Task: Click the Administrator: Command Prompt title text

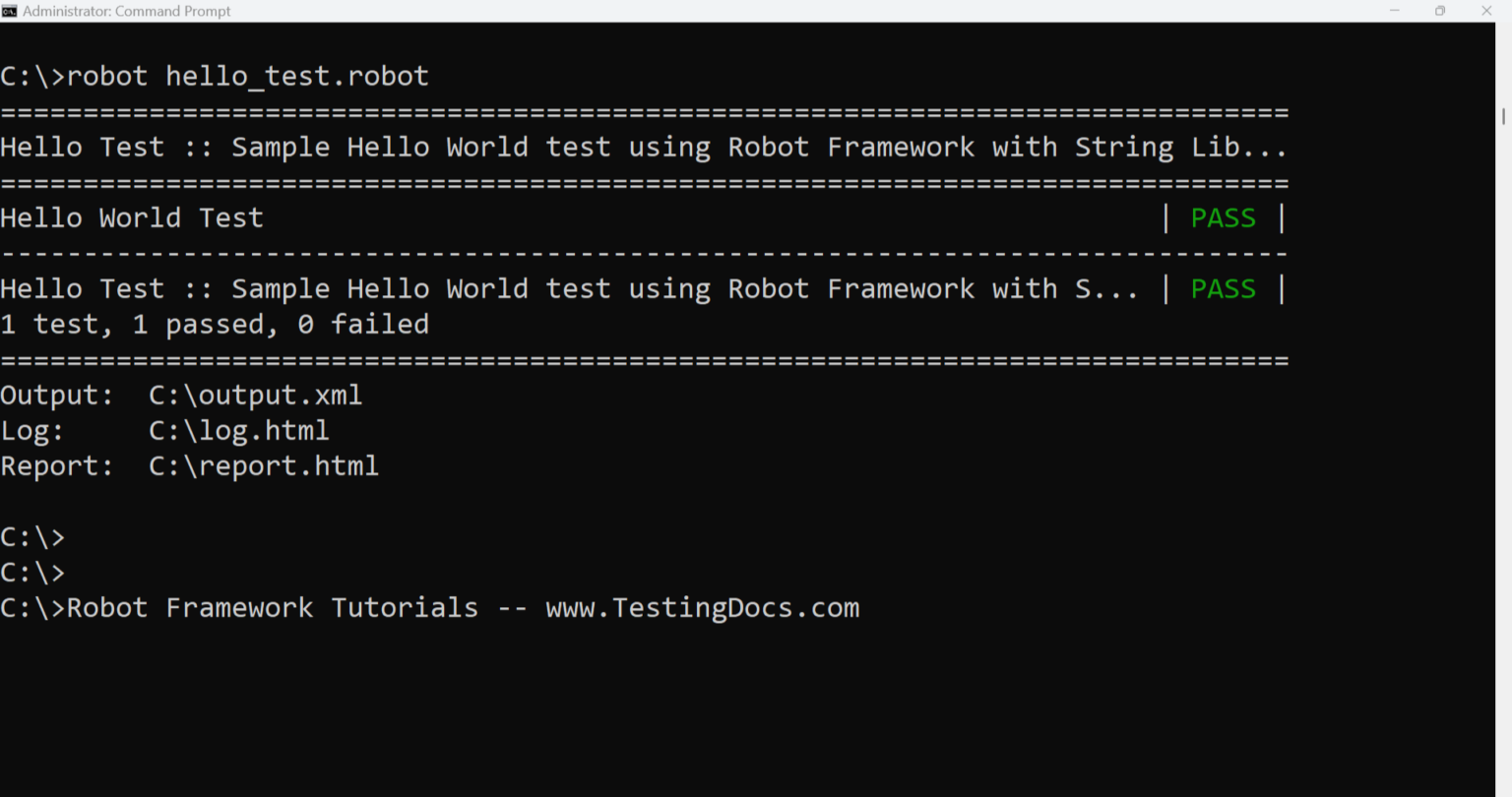Action: (128, 11)
